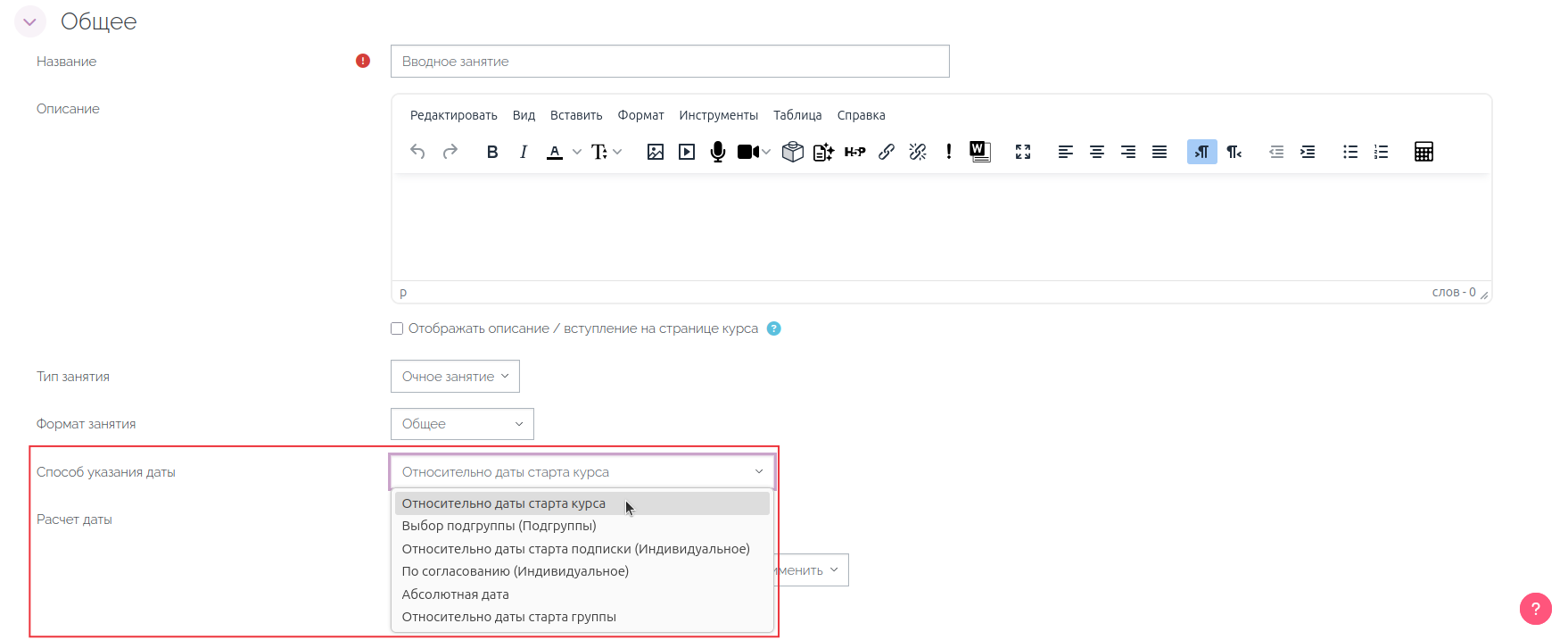This screenshot has height=640, width=1568.
Task: Click the bulleted list icon
Action: coord(1350,152)
